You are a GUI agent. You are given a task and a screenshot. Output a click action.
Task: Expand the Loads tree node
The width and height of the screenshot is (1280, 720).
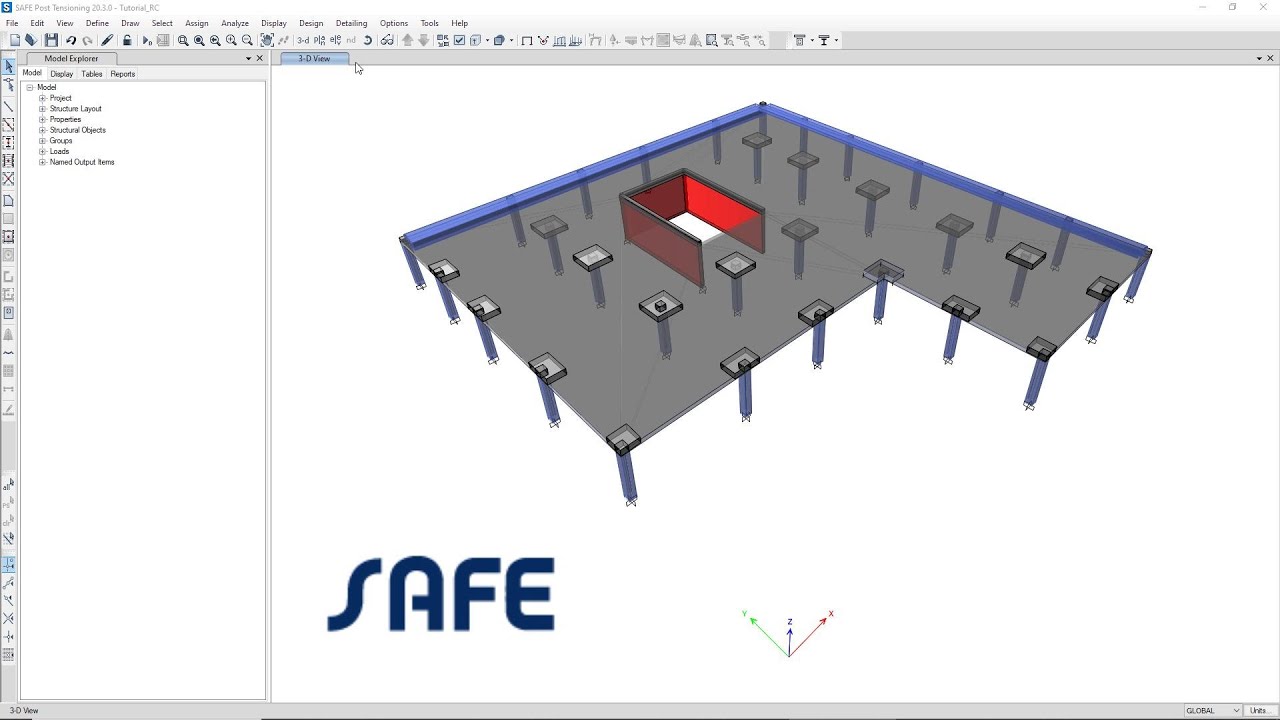pyautogui.click(x=43, y=151)
